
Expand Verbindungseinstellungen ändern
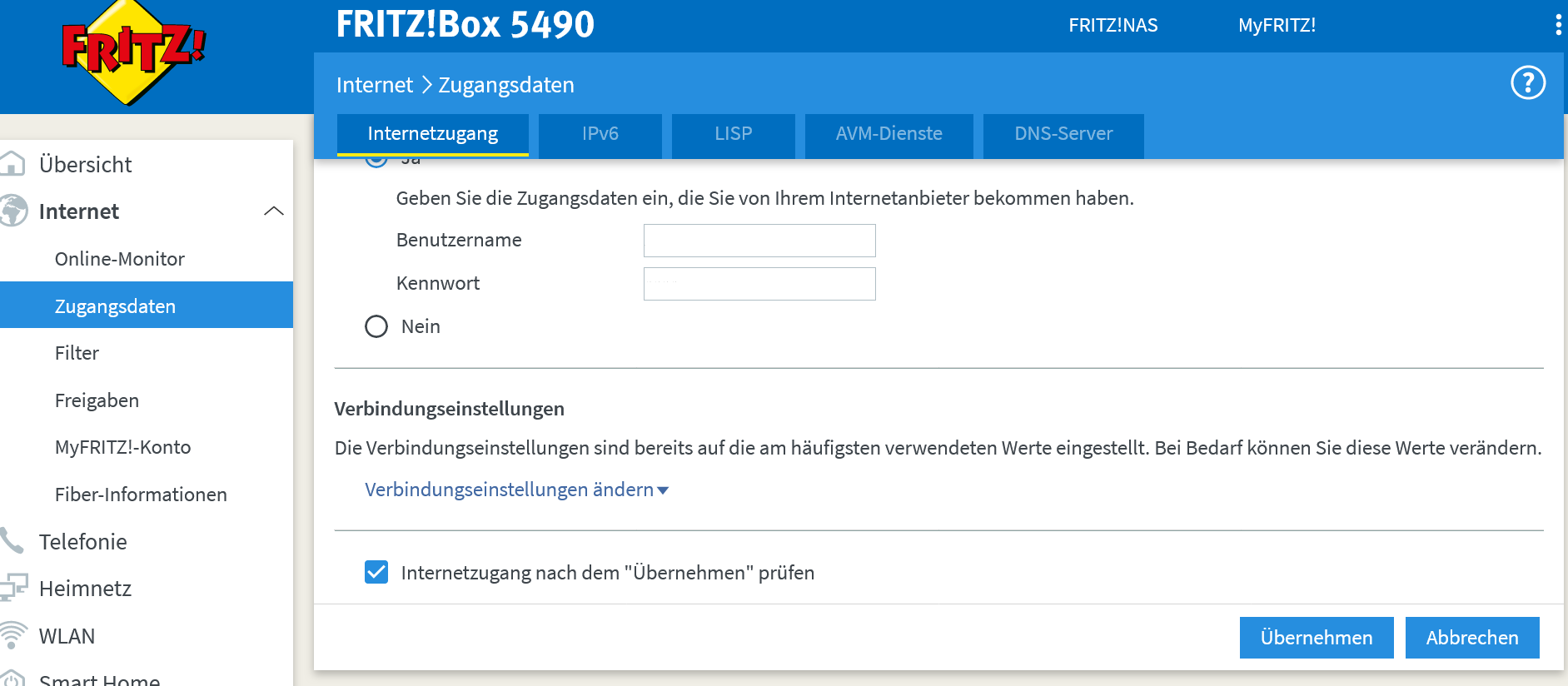tap(516, 490)
